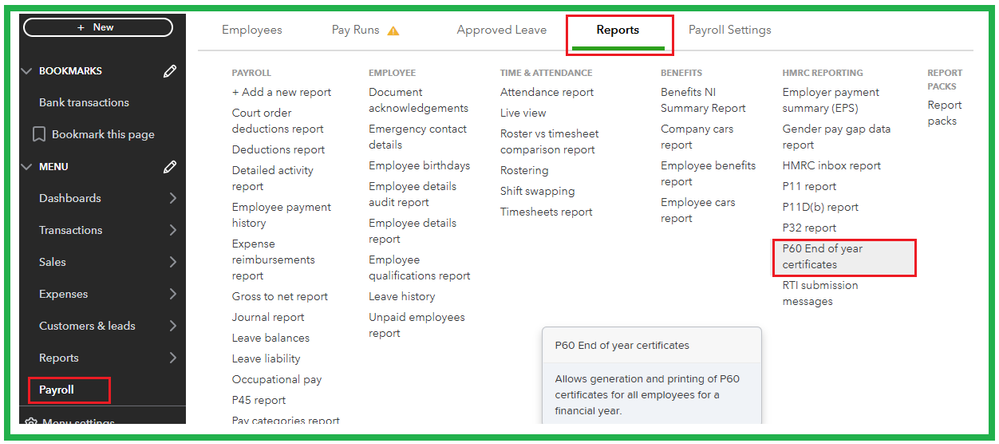Expand the Expenses submenu arrow

click(x=173, y=294)
